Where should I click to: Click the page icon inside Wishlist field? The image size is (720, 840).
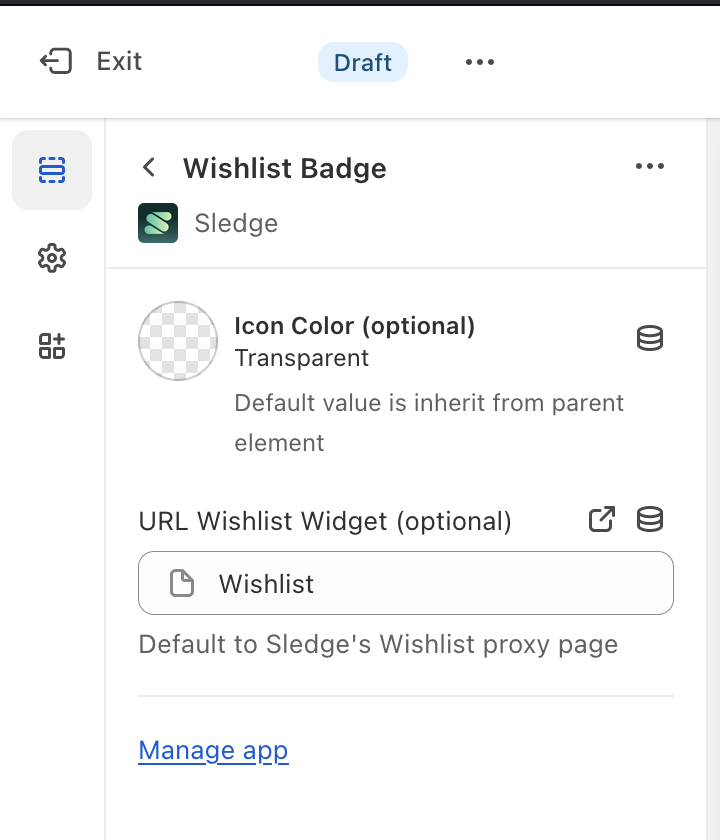point(182,583)
